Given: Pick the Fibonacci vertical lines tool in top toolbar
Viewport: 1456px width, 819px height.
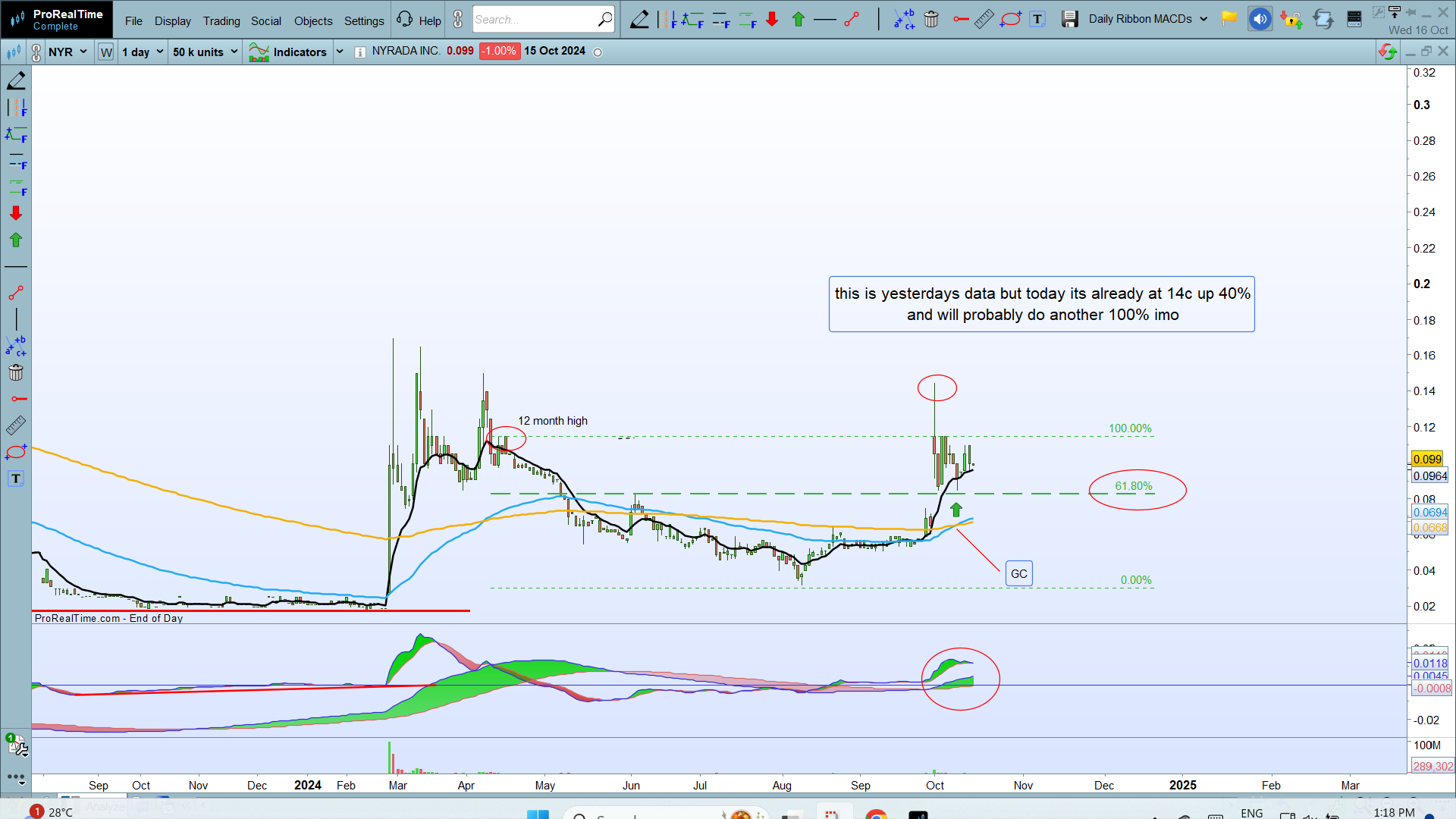Looking at the screenshot, I should (x=667, y=20).
